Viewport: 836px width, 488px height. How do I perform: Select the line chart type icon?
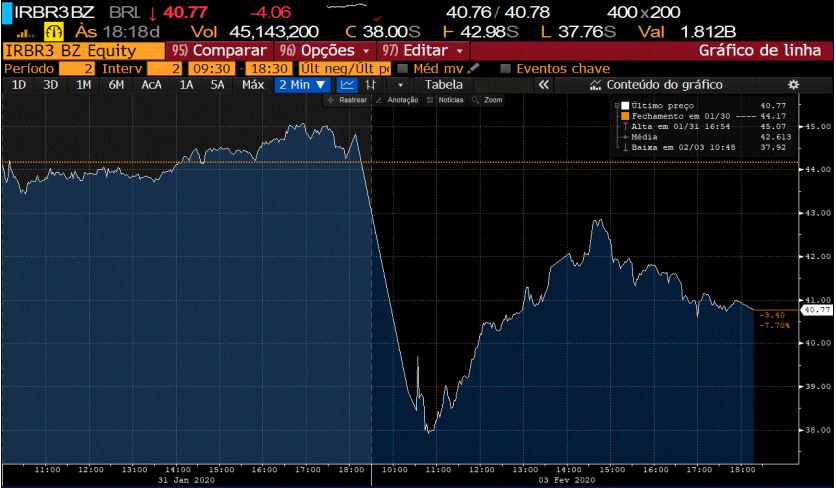tap(346, 85)
